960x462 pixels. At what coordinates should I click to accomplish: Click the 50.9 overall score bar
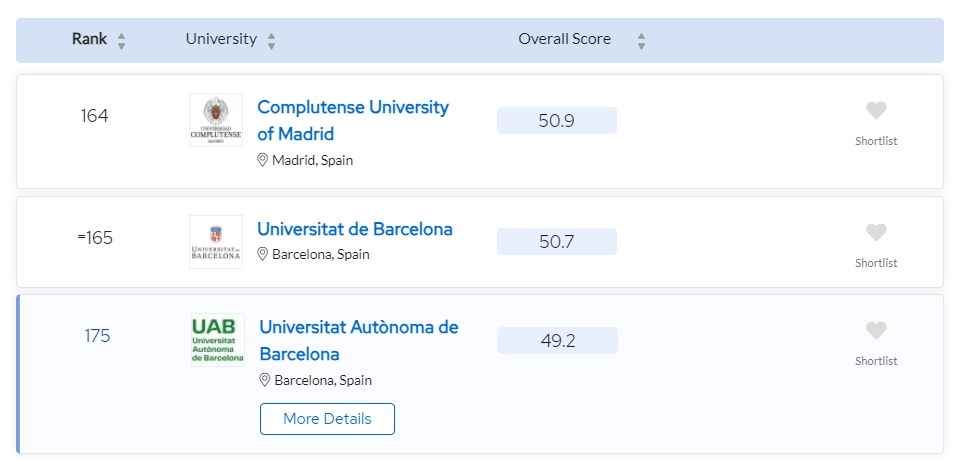coord(556,121)
